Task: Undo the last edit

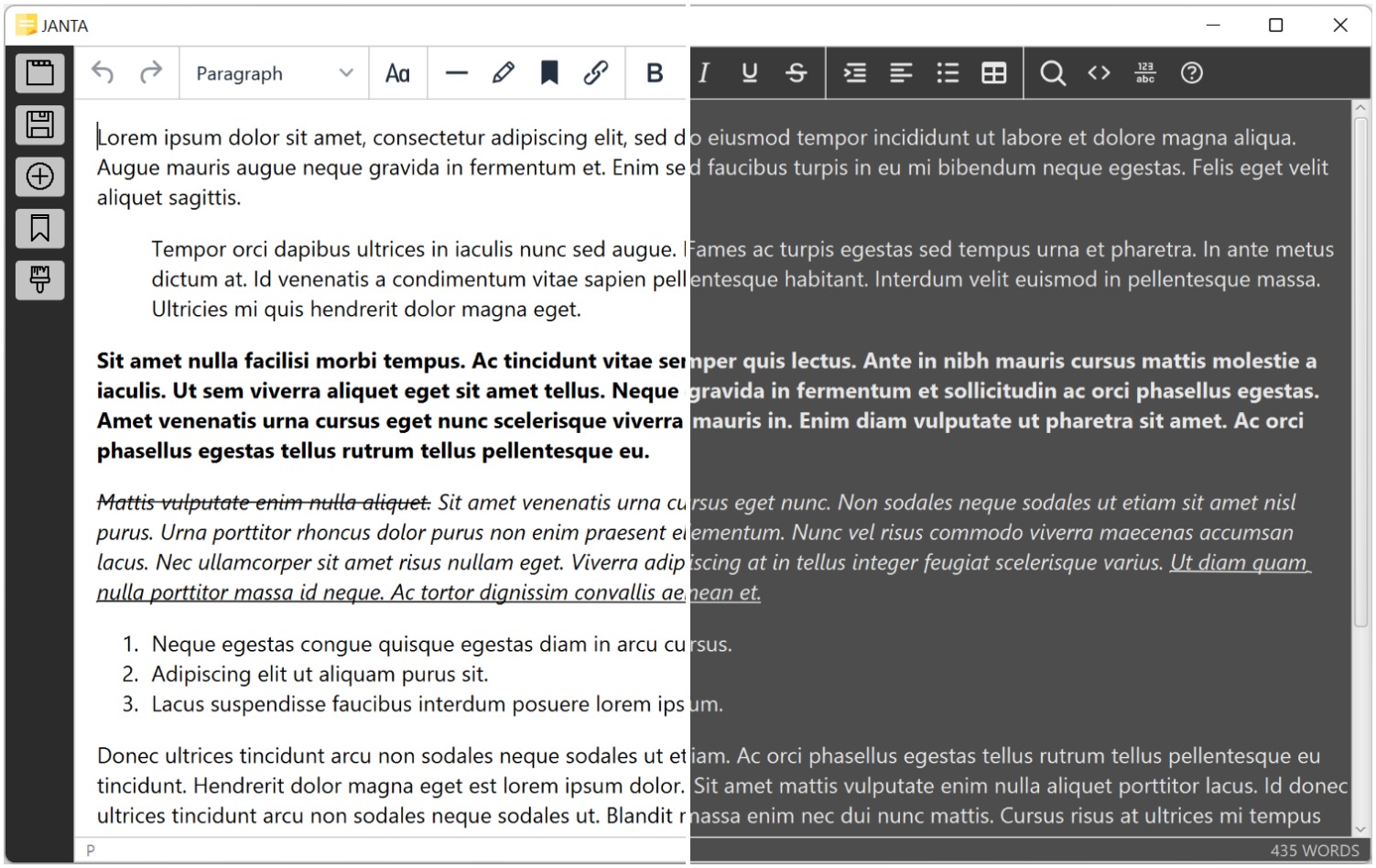Action: coord(103,73)
